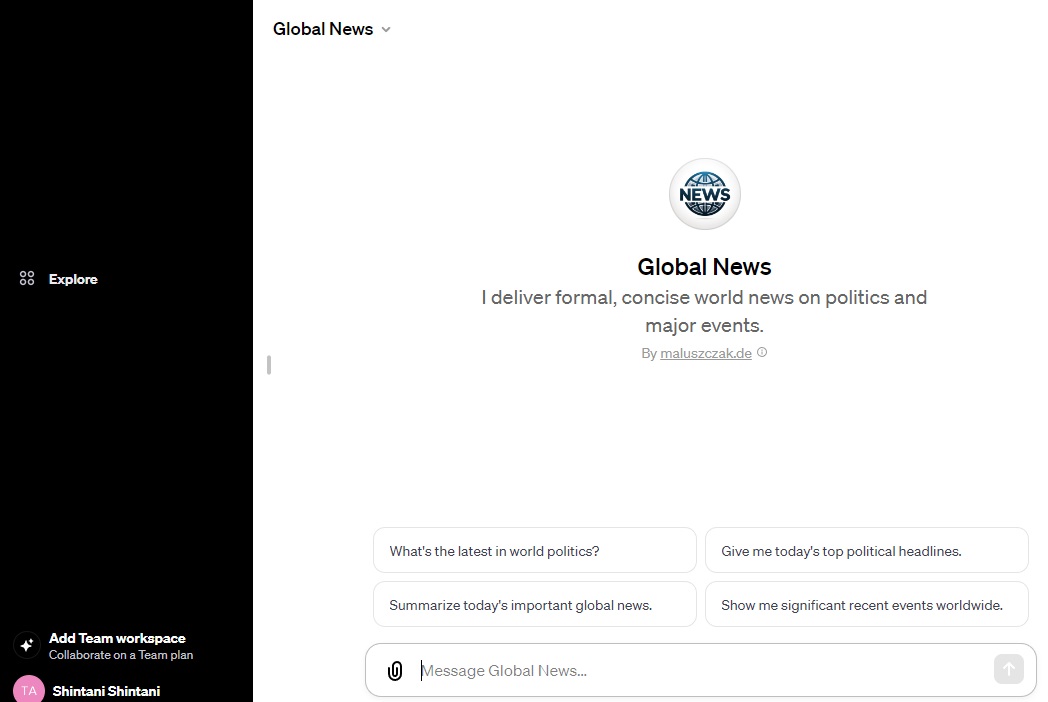Collapse the sidebar using the divider handle
The width and height of the screenshot is (1048, 702).
click(x=269, y=365)
